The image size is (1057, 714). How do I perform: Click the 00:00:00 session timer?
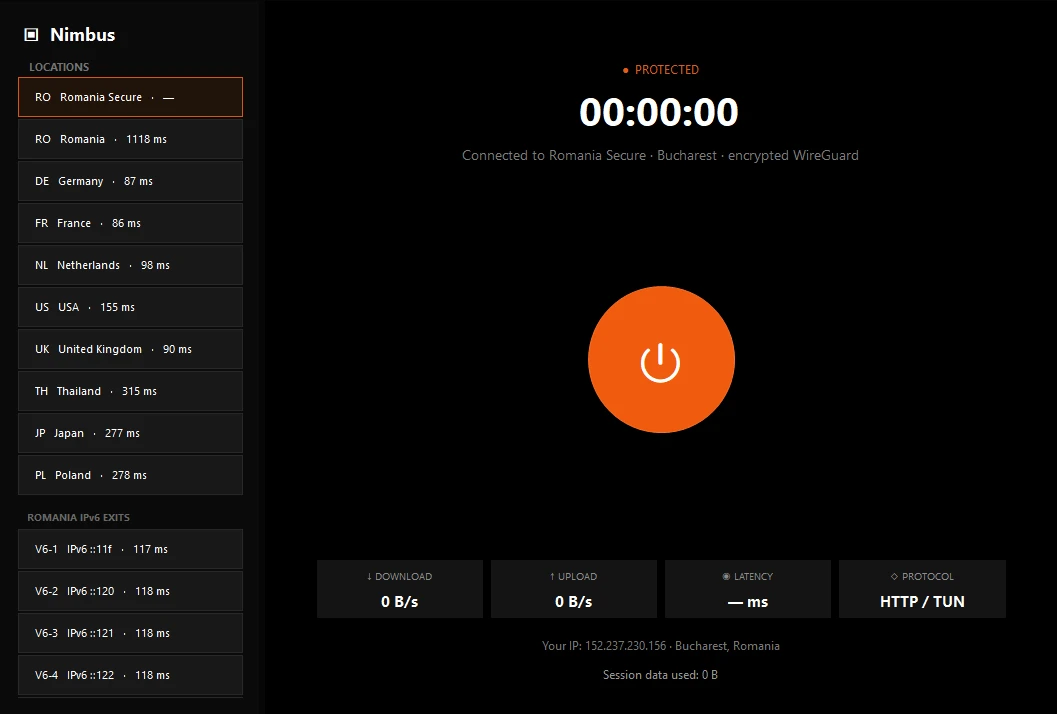[659, 112]
